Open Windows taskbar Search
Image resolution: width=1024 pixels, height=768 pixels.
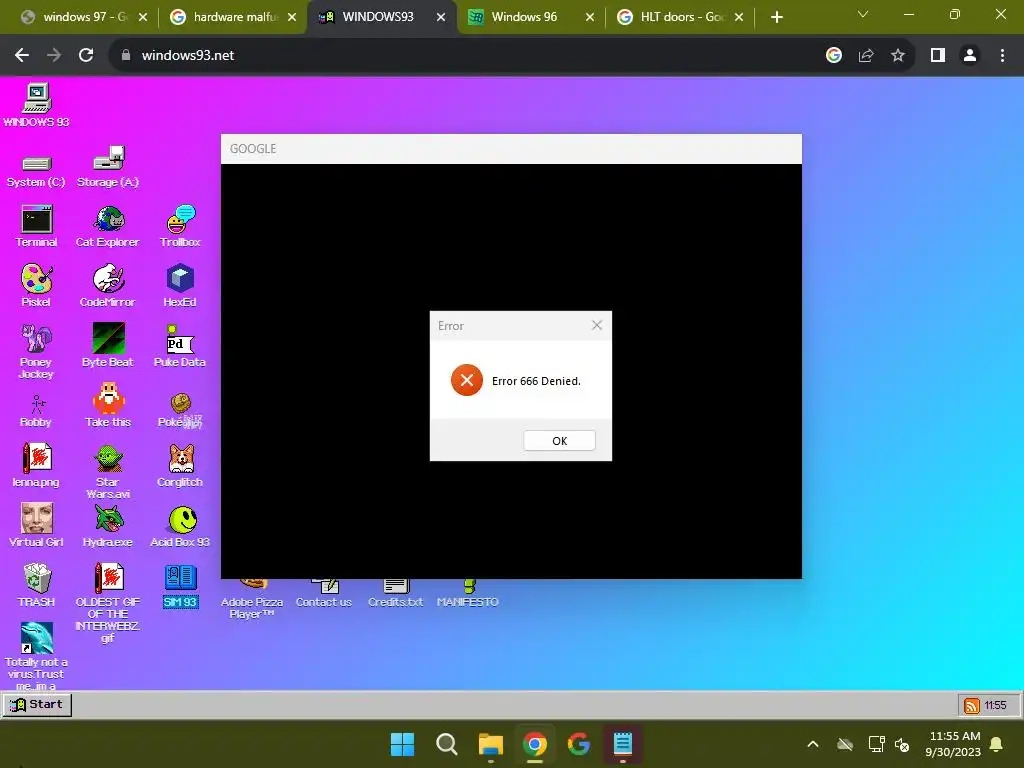(x=447, y=744)
